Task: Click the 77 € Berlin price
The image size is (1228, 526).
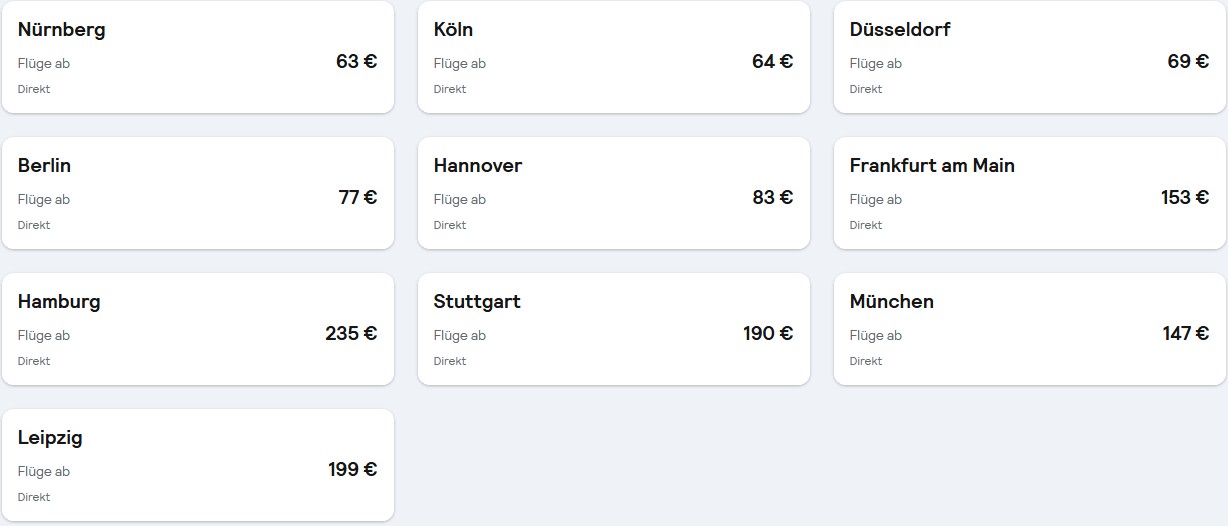Action: pos(357,198)
